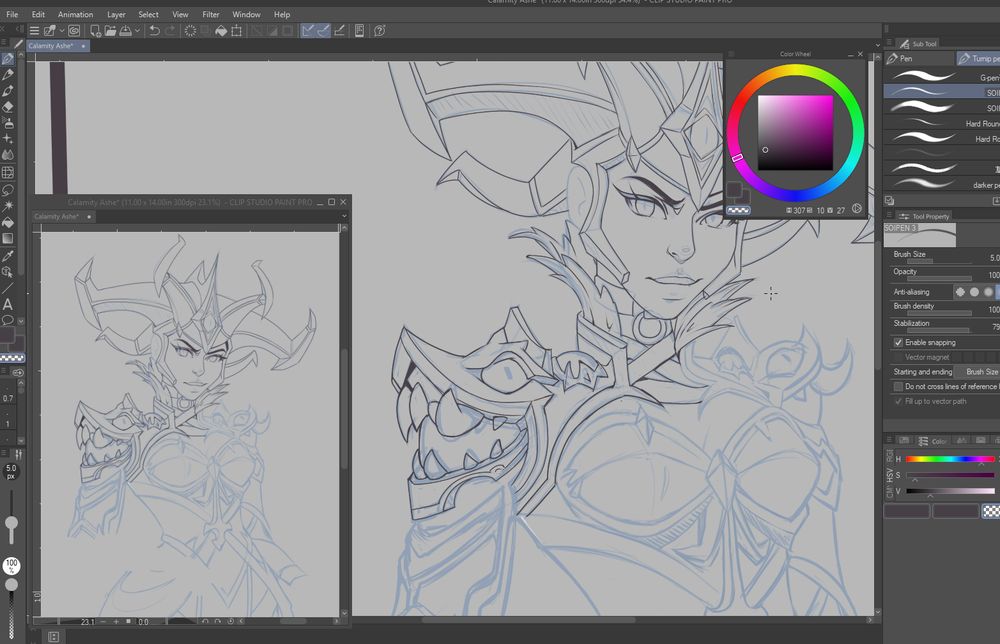Click the Clear selection circle icon
Image resolution: width=1000 pixels, height=644 pixels.
[190, 31]
